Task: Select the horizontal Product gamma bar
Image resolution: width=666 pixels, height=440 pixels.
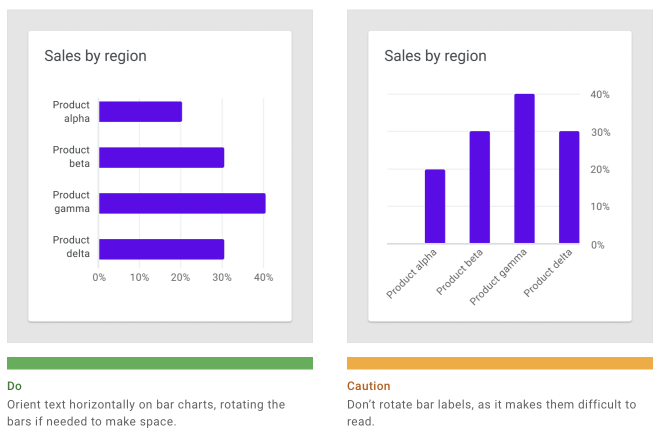Action: tap(182, 203)
